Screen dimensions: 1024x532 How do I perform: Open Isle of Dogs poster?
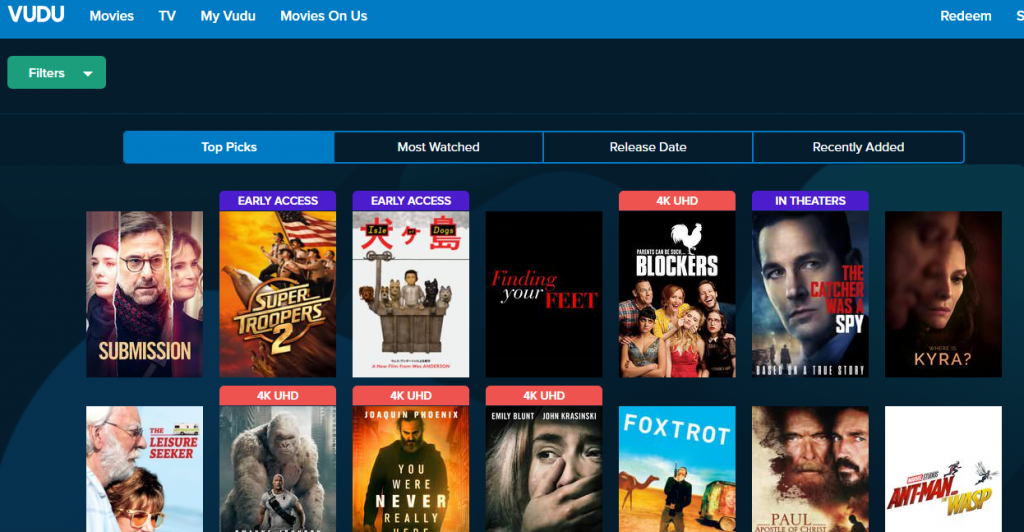pos(411,294)
